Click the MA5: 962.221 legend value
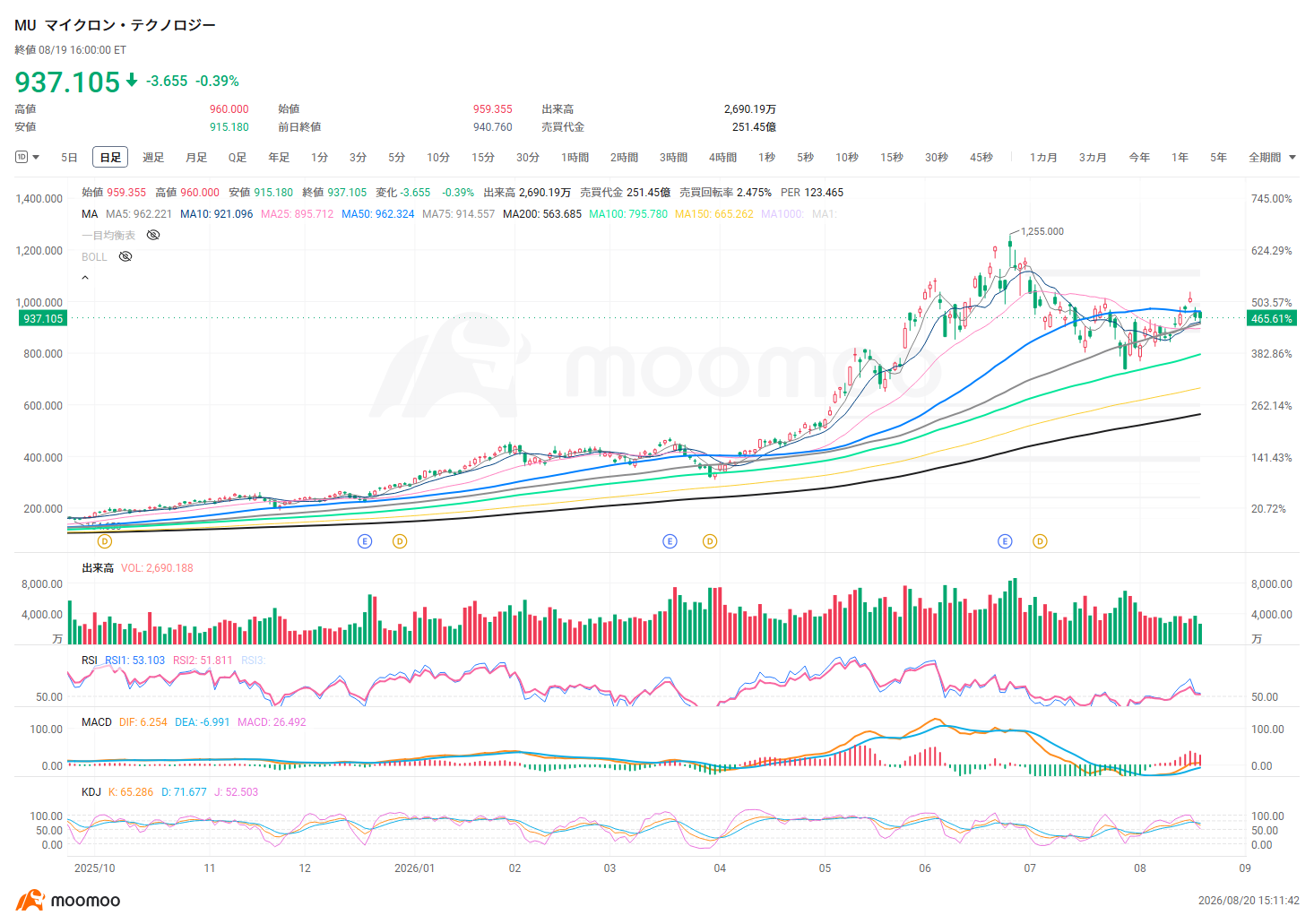 click(139, 214)
